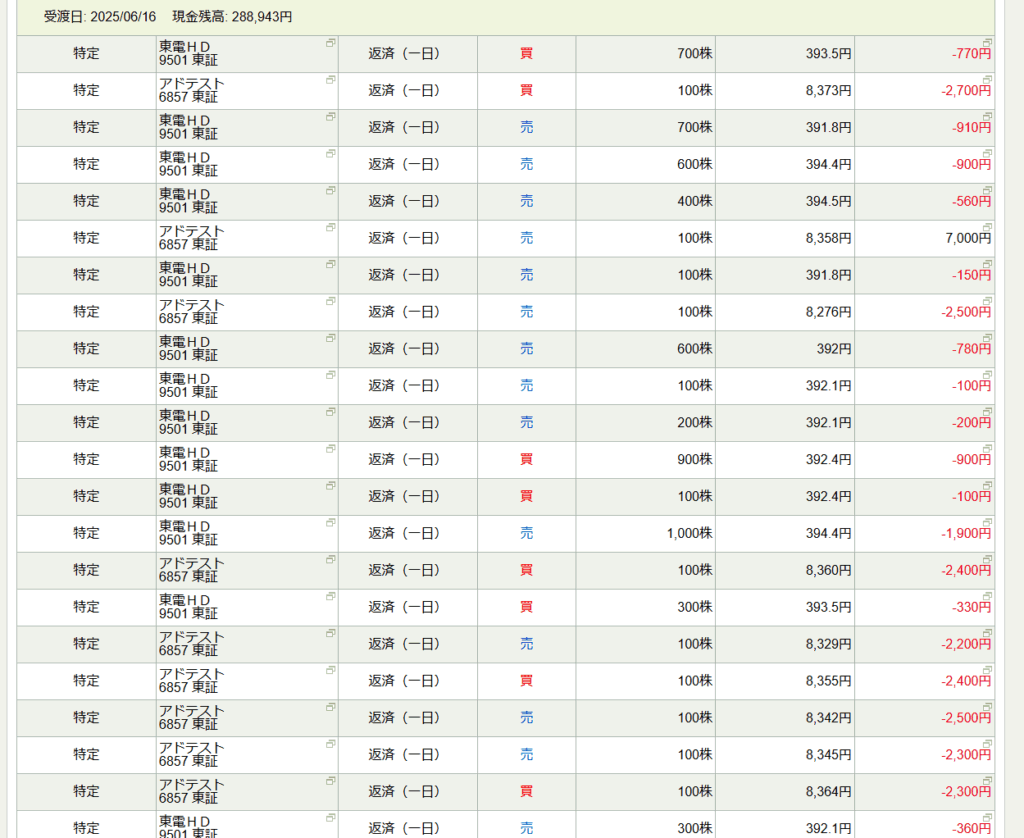
Task: Open detail icon above the -1,900円 loss
Action: click(987, 522)
